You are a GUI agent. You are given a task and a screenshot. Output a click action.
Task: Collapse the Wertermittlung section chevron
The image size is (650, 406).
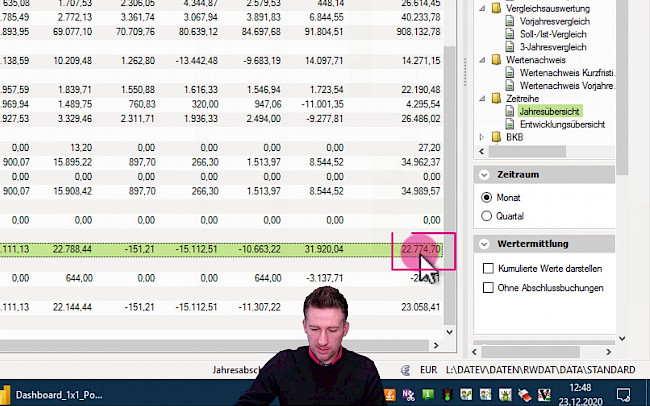484,244
